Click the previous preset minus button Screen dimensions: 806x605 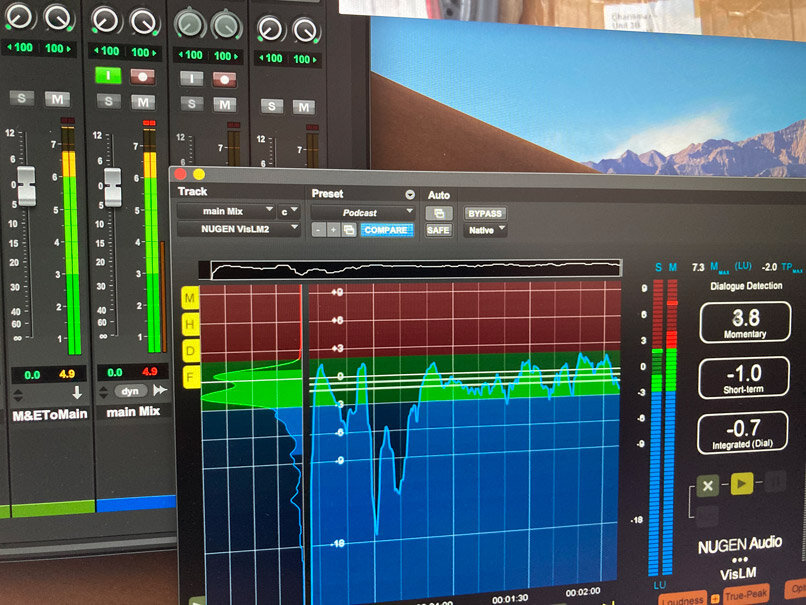319,229
